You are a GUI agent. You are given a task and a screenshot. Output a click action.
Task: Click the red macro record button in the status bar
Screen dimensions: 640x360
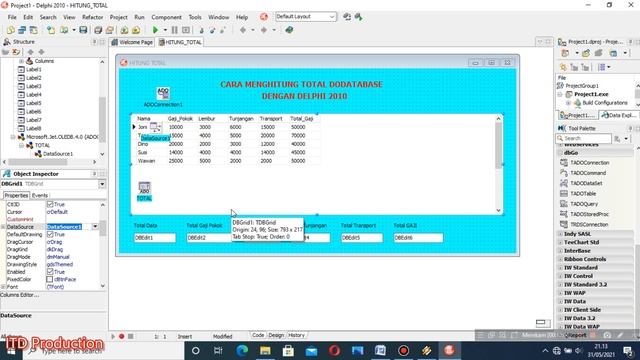click(x=122, y=336)
